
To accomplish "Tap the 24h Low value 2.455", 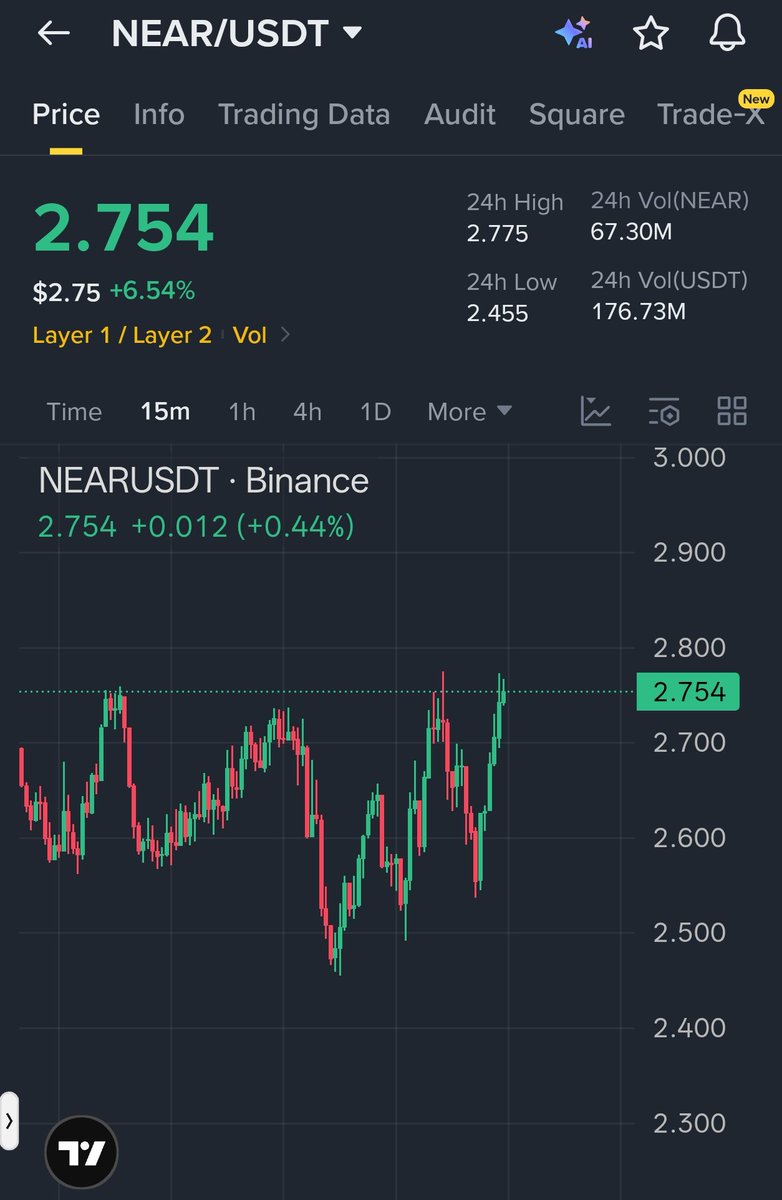I will pos(498,313).
